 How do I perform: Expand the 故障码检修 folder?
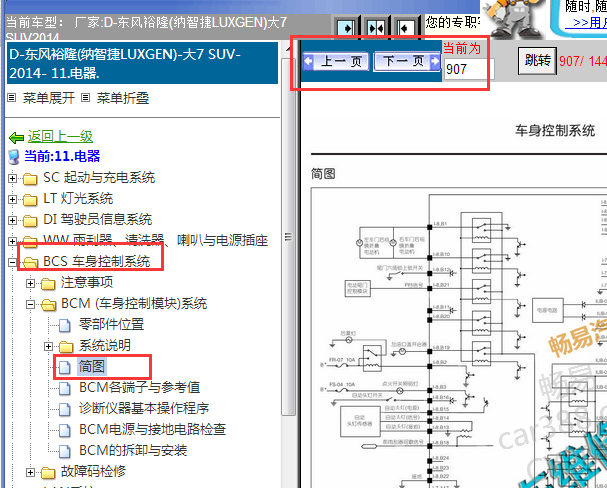pyautogui.click(x=30, y=472)
